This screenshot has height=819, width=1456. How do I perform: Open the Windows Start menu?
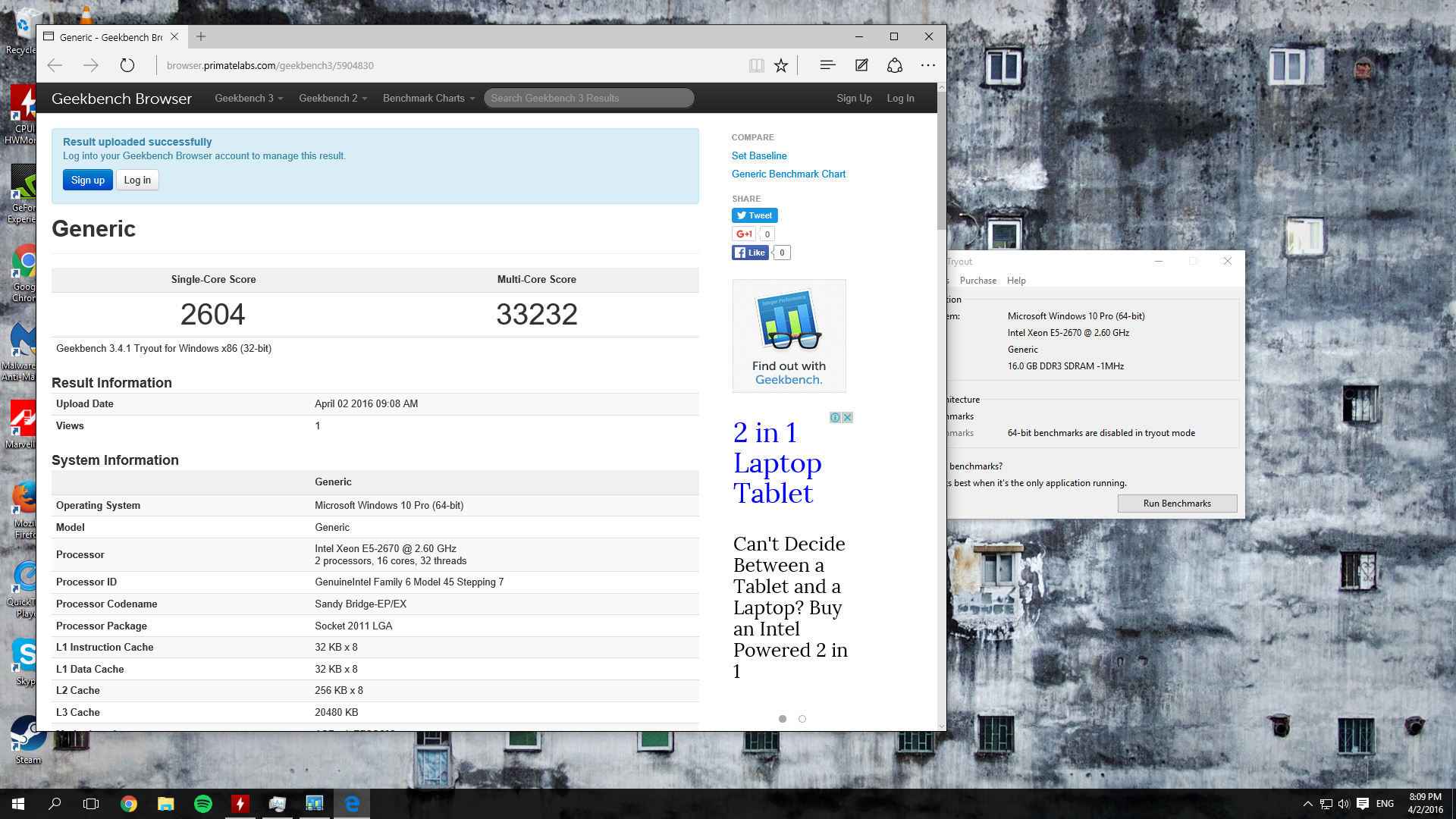click(x=18, y=804)
